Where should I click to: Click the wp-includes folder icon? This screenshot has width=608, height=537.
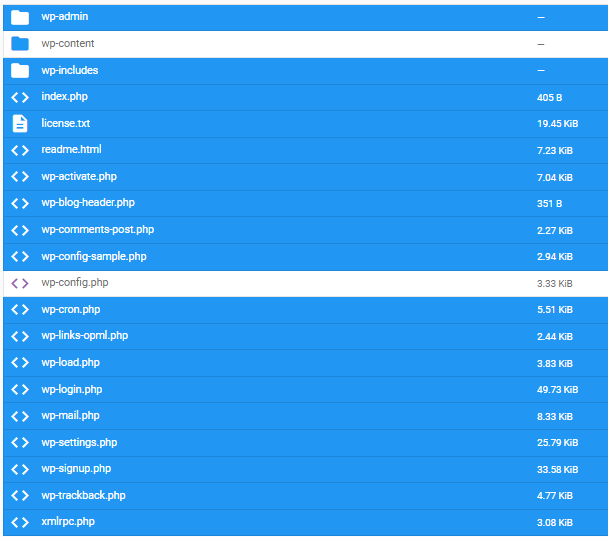[20, 71]
